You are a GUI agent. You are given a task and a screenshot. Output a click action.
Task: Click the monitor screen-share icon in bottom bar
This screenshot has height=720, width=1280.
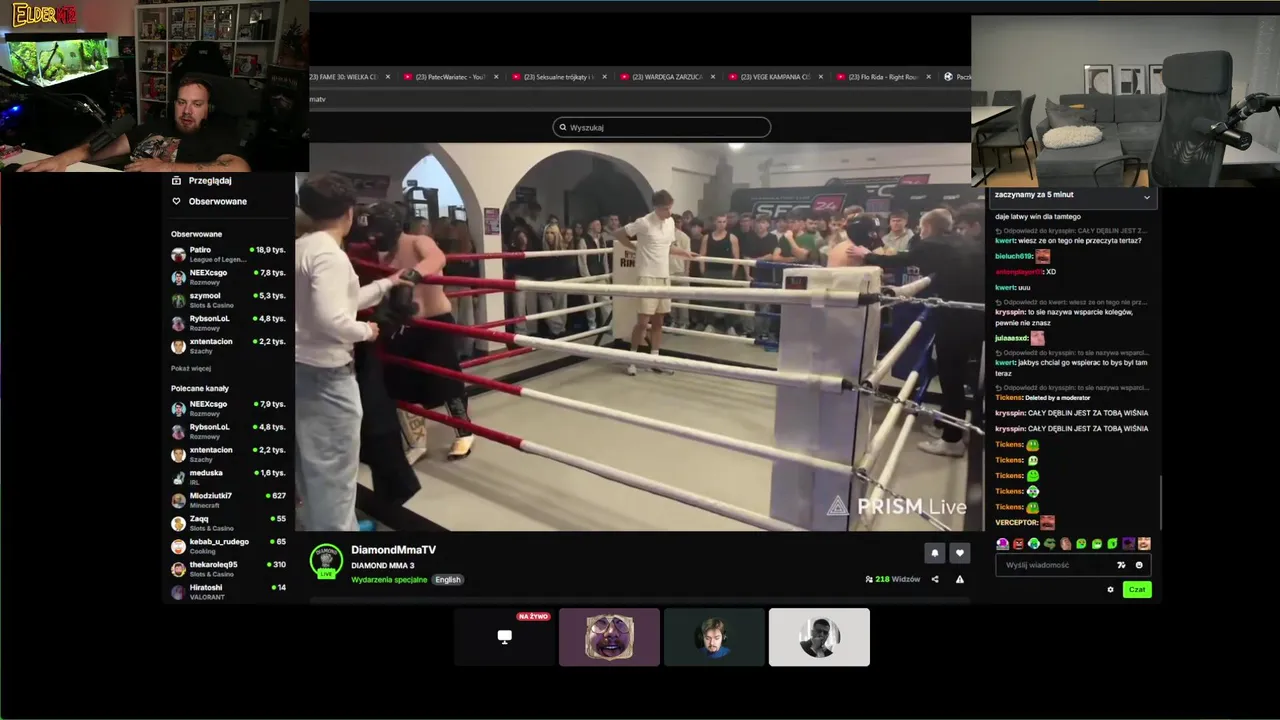[505, 637]
